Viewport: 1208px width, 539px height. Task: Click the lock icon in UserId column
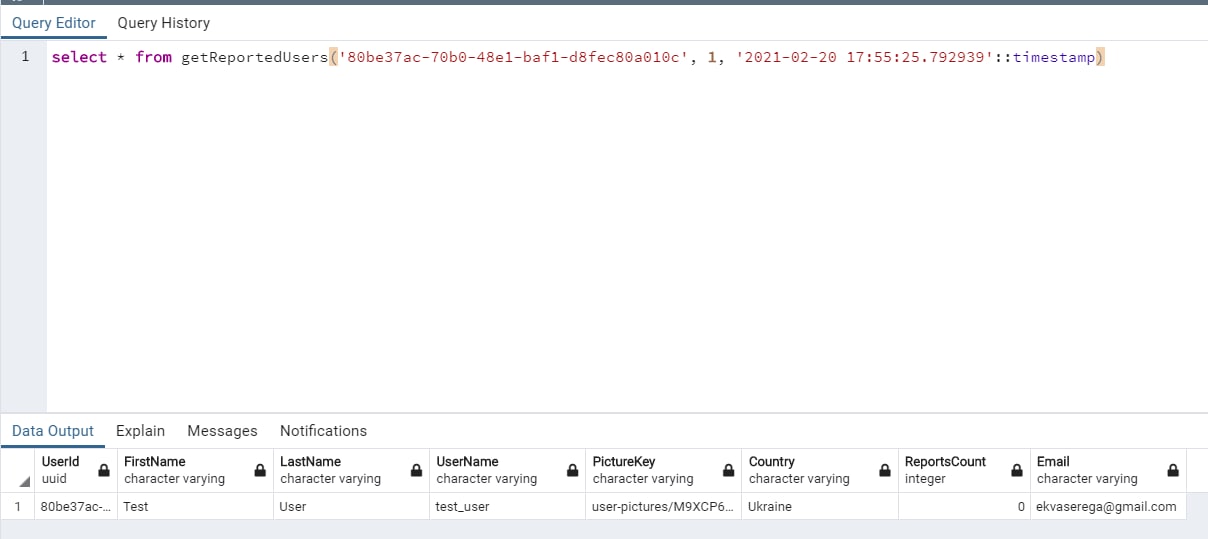pos(104,470)
